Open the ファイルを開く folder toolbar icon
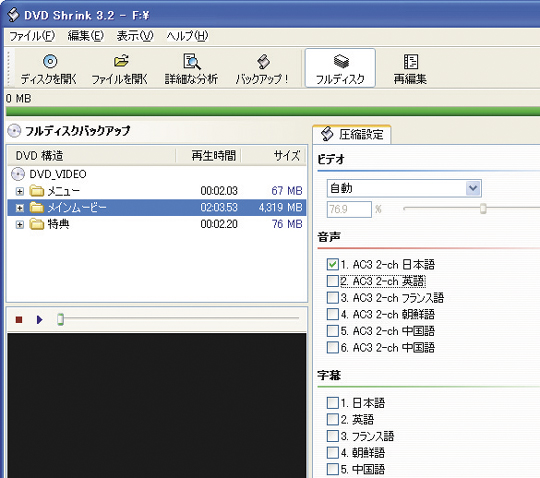540x478 pixels. coord(121,61)
